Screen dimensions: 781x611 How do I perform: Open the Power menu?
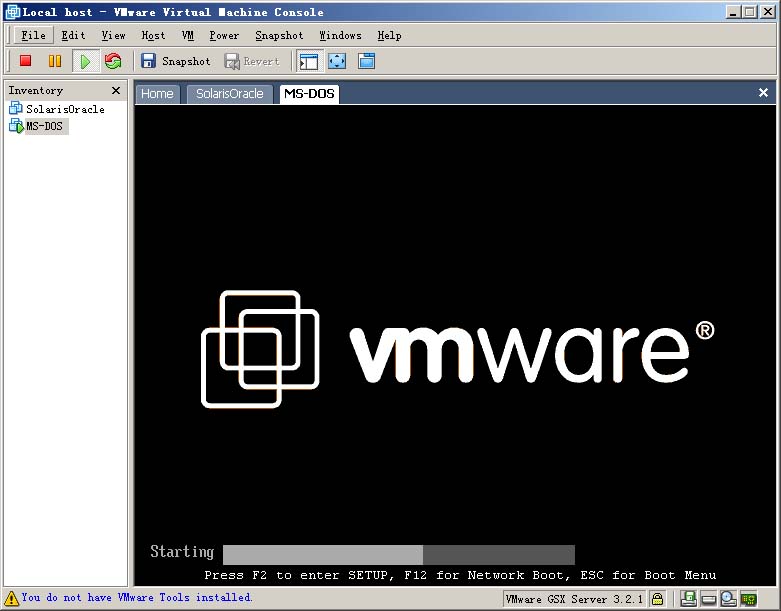(x=224, y=35)
